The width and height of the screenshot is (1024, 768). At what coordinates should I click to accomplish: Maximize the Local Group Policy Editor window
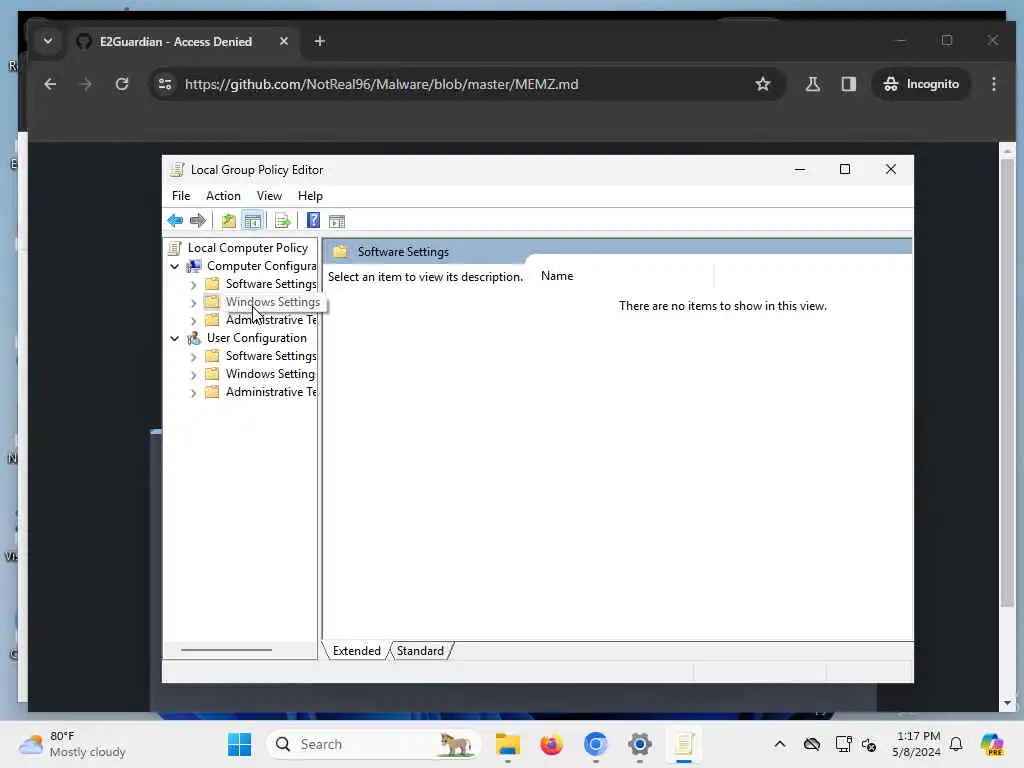click(x=844, y=170)
